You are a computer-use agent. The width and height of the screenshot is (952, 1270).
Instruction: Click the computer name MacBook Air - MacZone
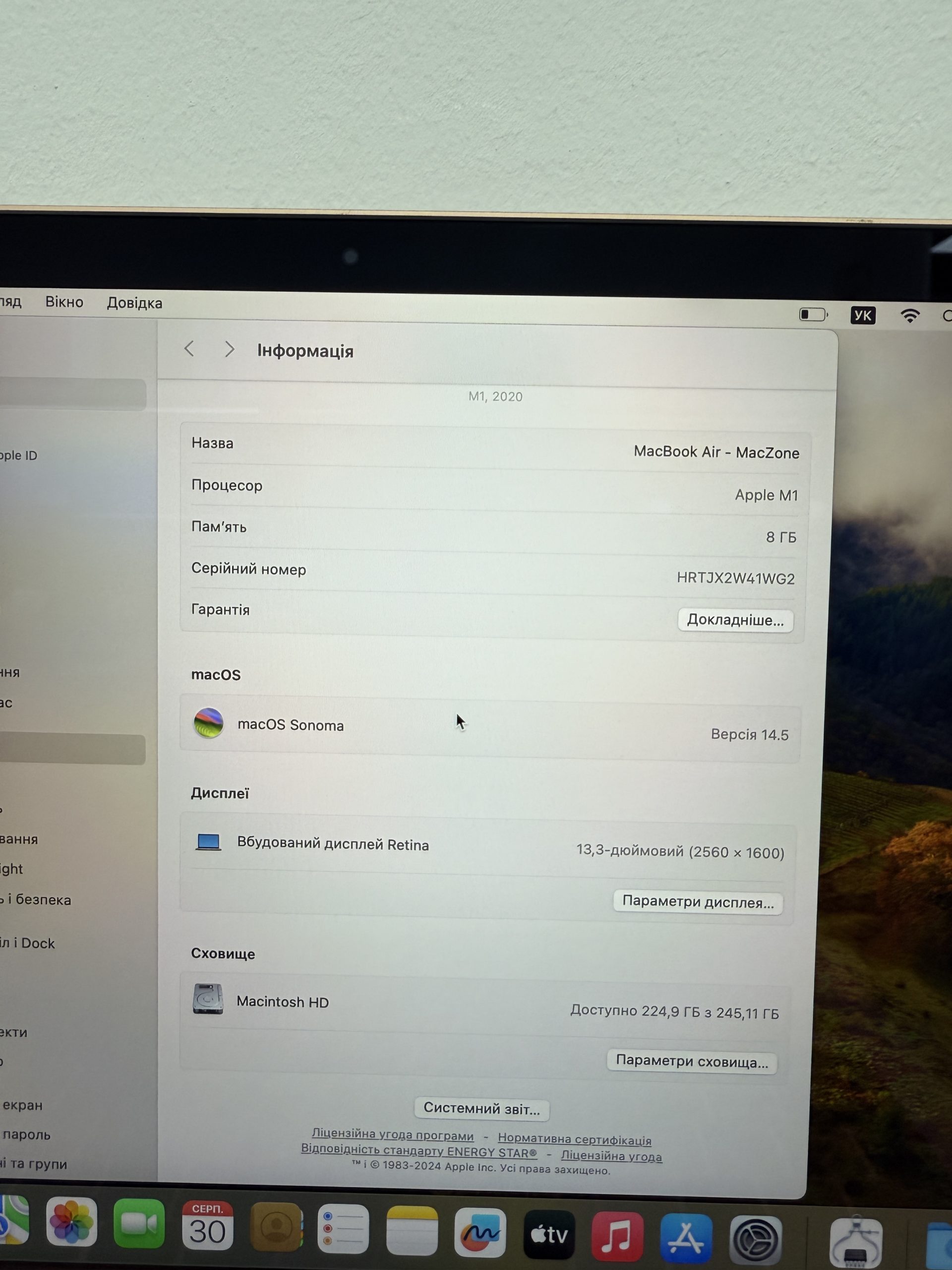point(716,452)
